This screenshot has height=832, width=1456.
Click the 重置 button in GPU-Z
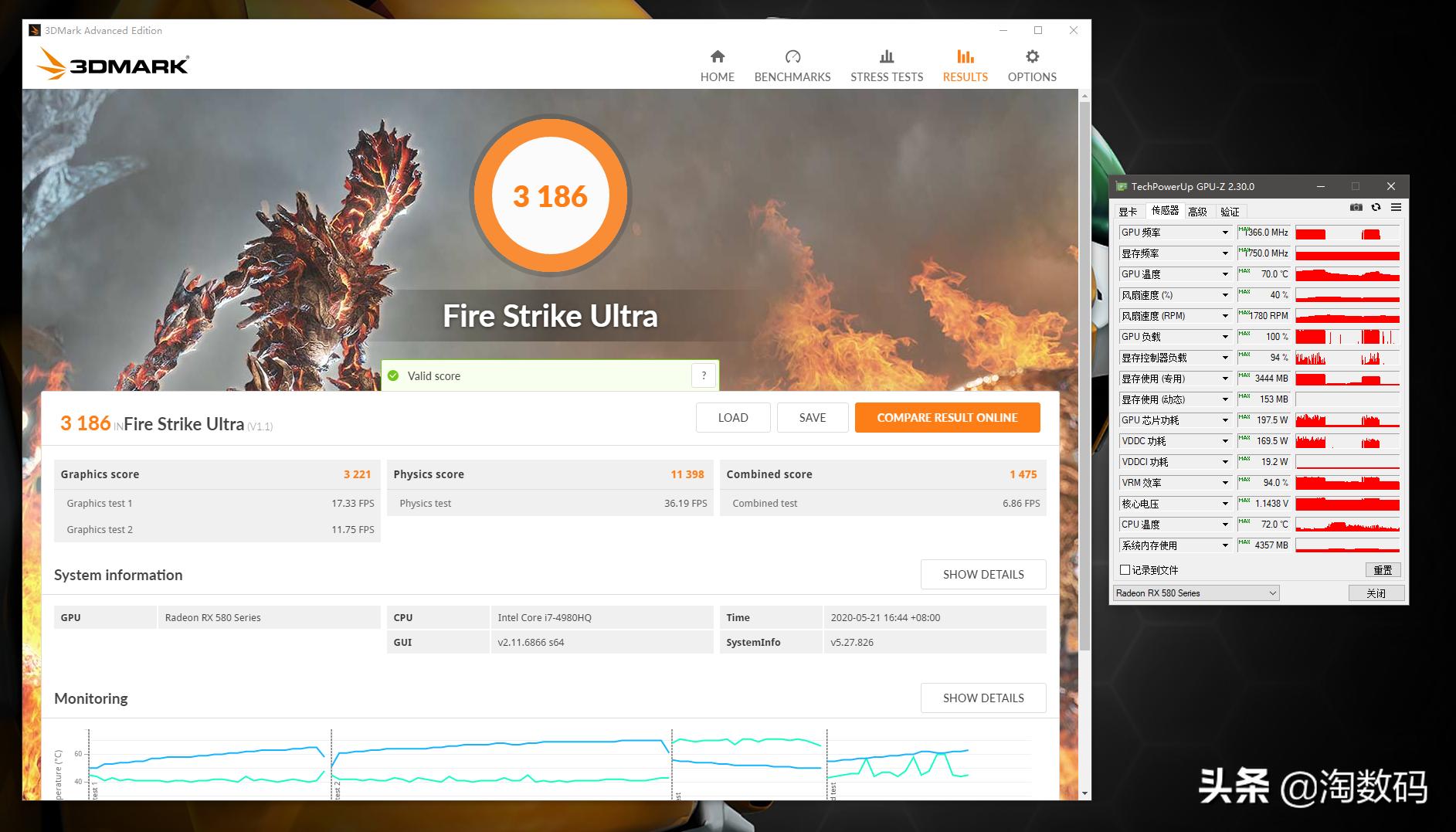pos(1383,570)
